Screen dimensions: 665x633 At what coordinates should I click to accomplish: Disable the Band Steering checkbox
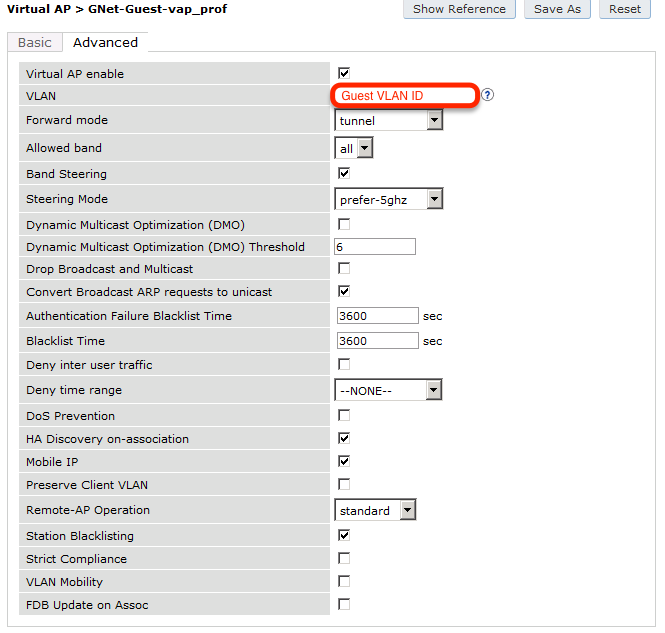point(344,173)
